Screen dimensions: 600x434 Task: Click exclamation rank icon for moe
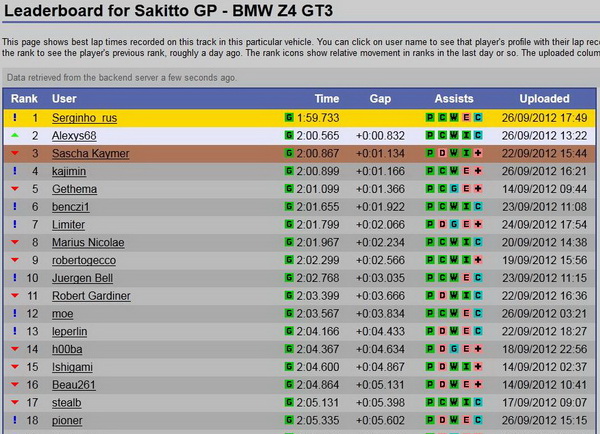[15, 313]
